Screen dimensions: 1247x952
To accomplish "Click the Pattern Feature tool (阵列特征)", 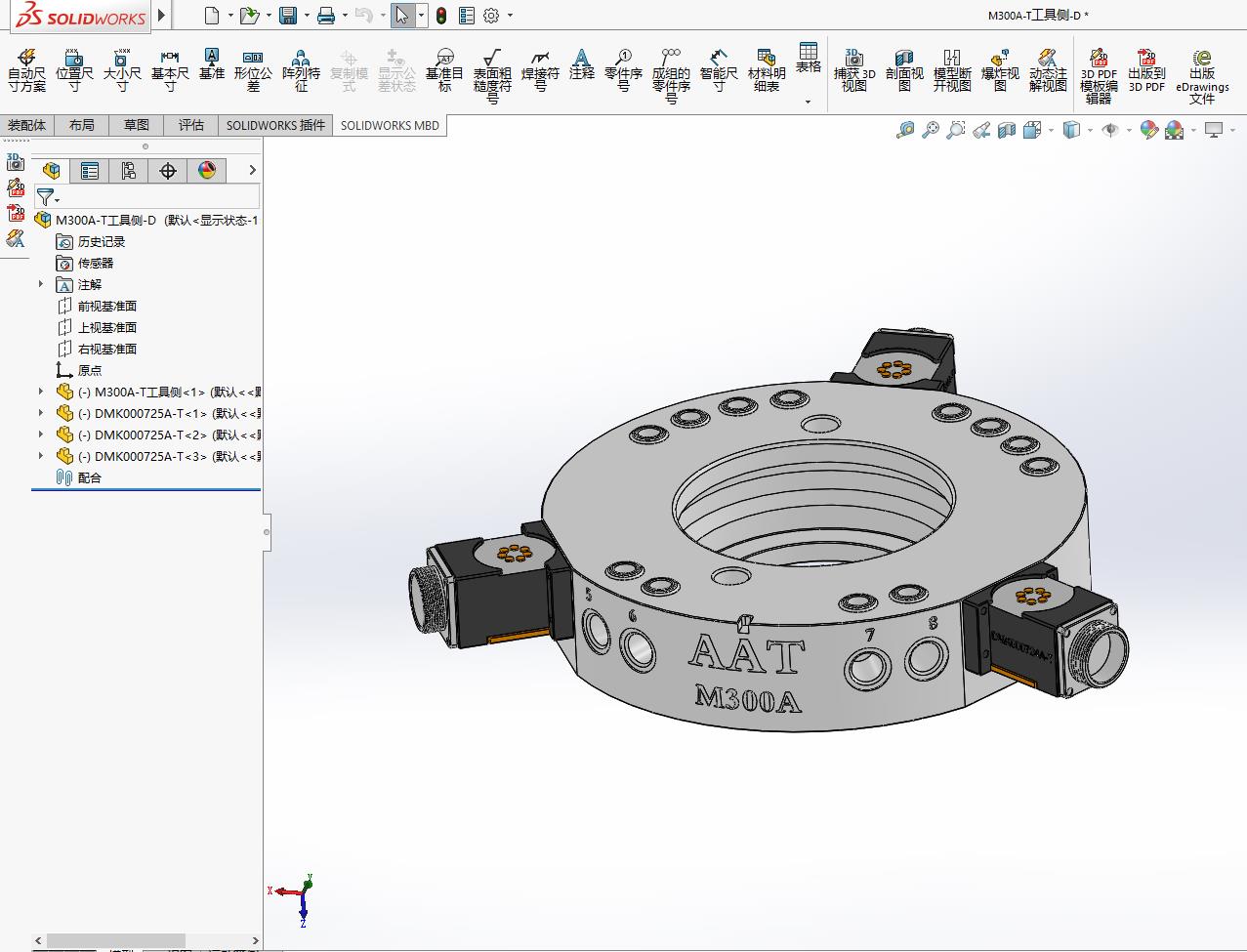I will [301, 70].
